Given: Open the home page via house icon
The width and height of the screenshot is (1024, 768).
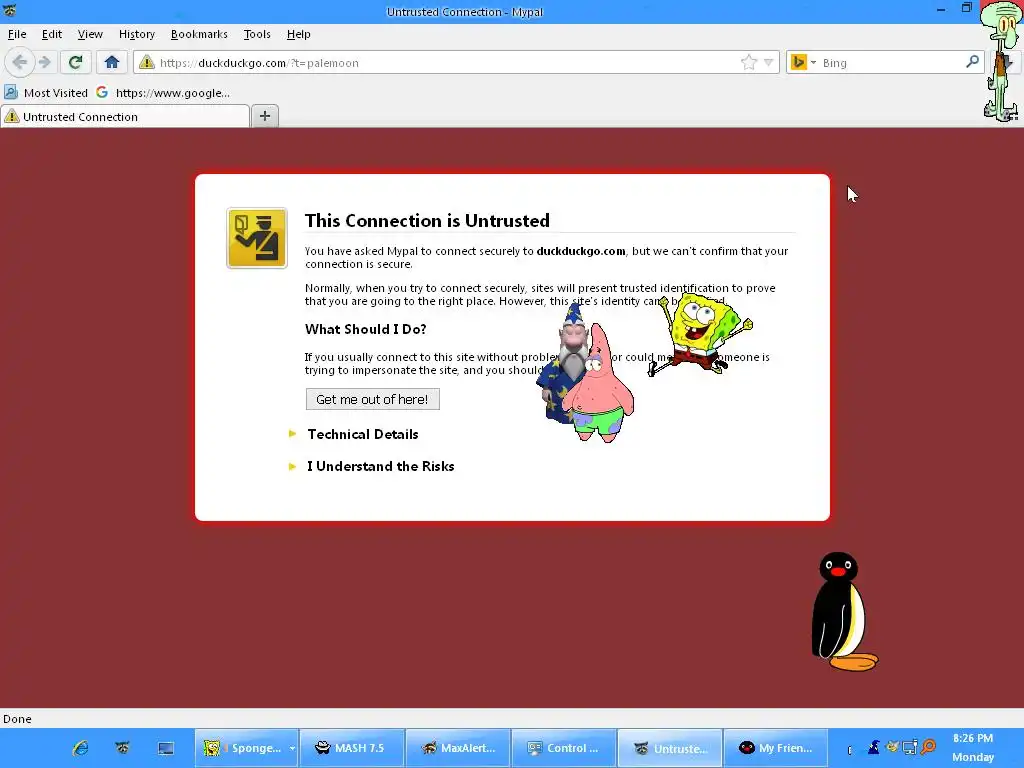Looking at the screenshot, I should click(112, 63).
